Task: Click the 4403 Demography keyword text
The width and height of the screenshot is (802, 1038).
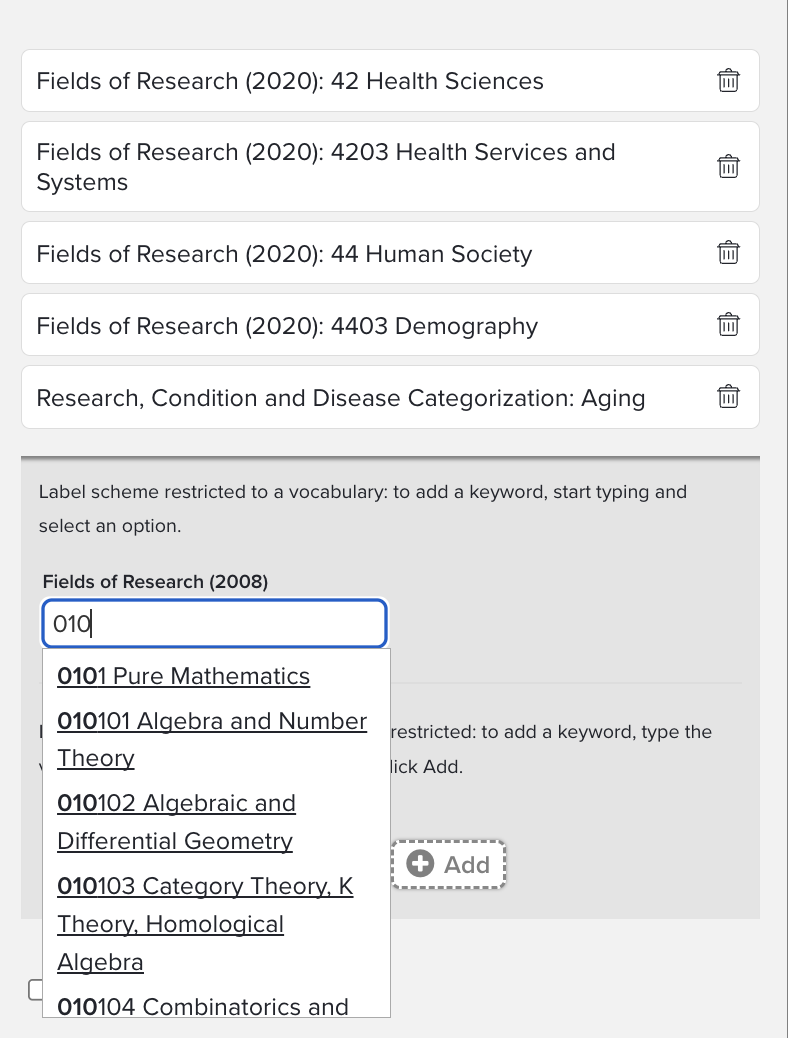Action: tap(287, 326)
